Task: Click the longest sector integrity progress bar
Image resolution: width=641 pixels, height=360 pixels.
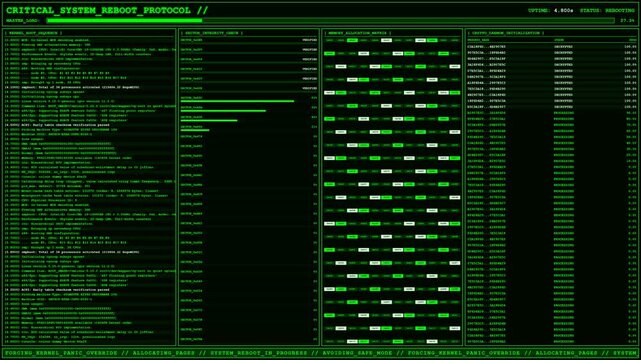Action: click(x=238, y=101)
